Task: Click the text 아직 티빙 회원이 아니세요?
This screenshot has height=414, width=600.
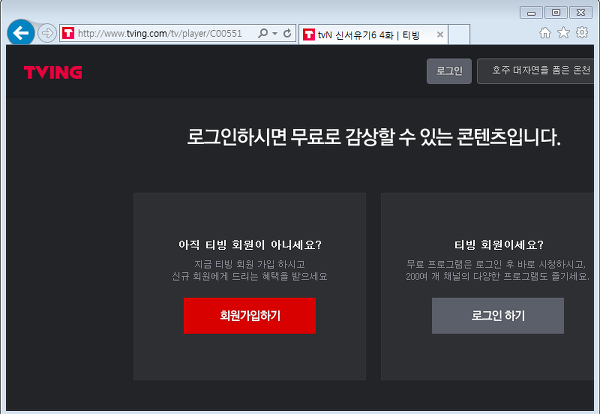Action: coord(250,245)
